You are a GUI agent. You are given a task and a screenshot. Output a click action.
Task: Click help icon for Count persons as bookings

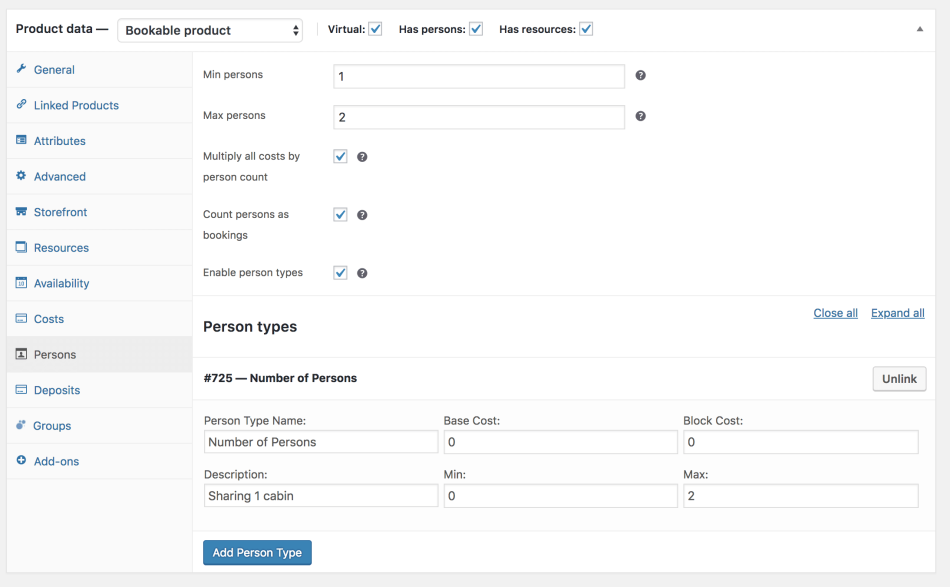tap(362, 215)
